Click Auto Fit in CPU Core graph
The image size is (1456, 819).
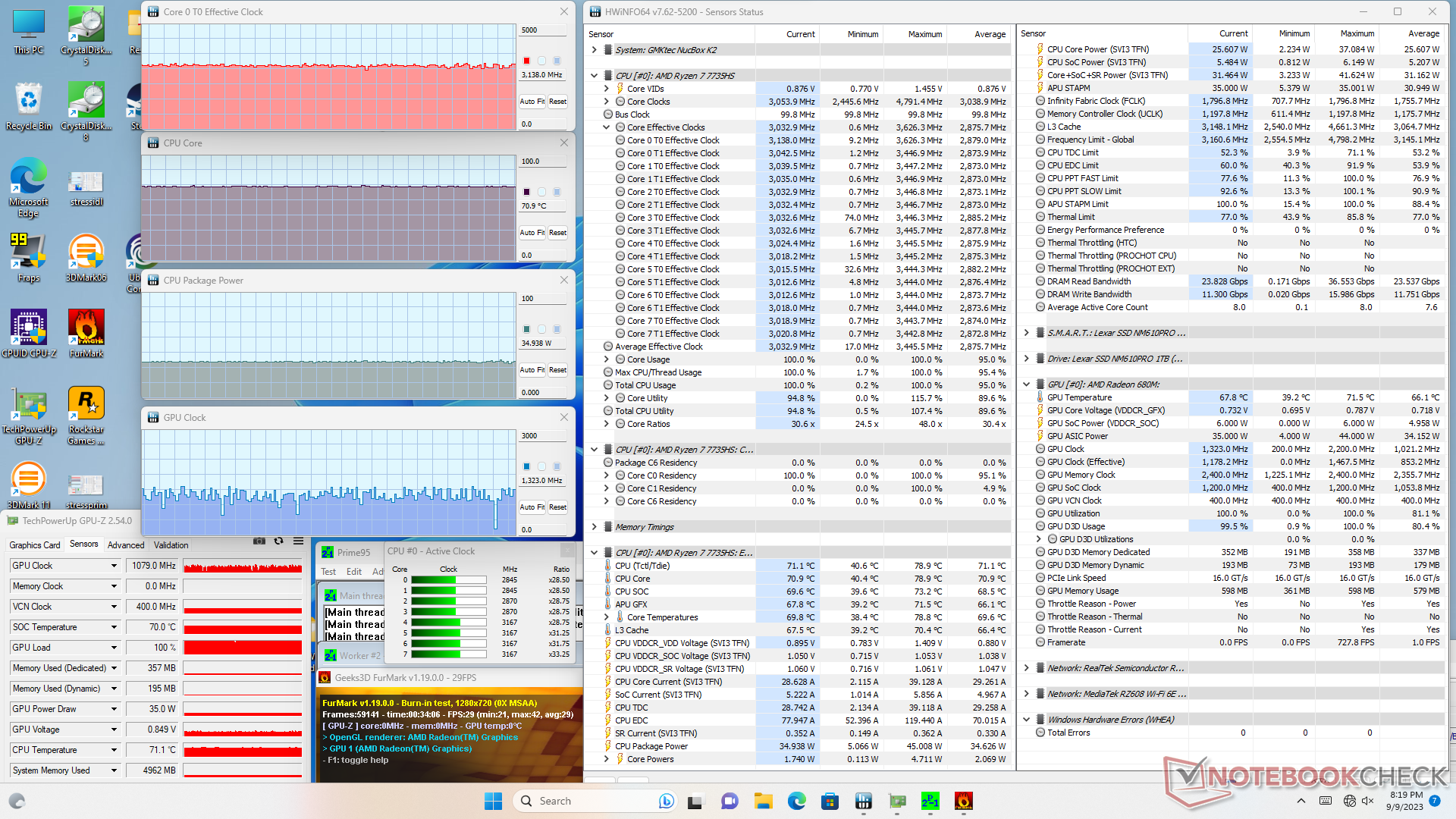point(532,233)
